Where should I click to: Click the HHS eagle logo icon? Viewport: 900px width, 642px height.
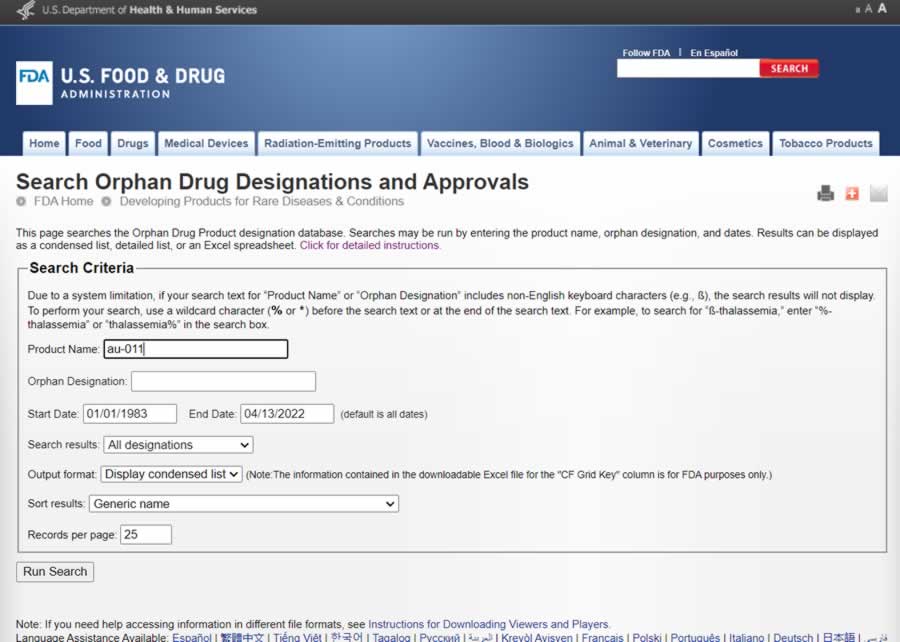[x=26, y=10]
